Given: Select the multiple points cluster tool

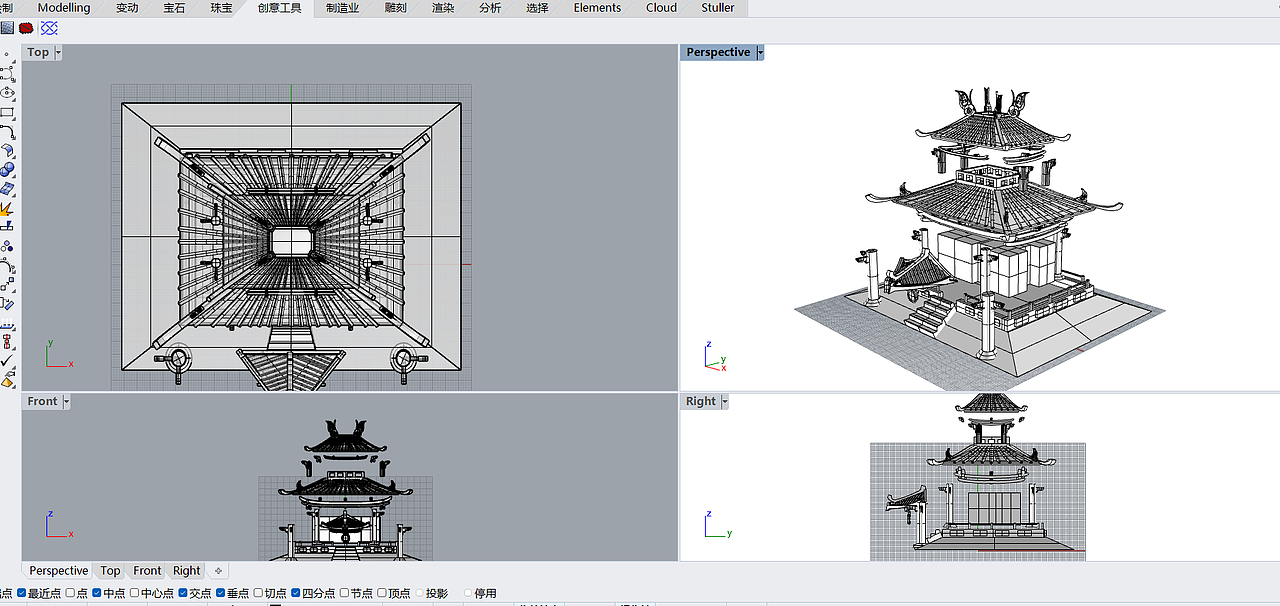Looking at the screenshot, I should (x=7, y=246).
